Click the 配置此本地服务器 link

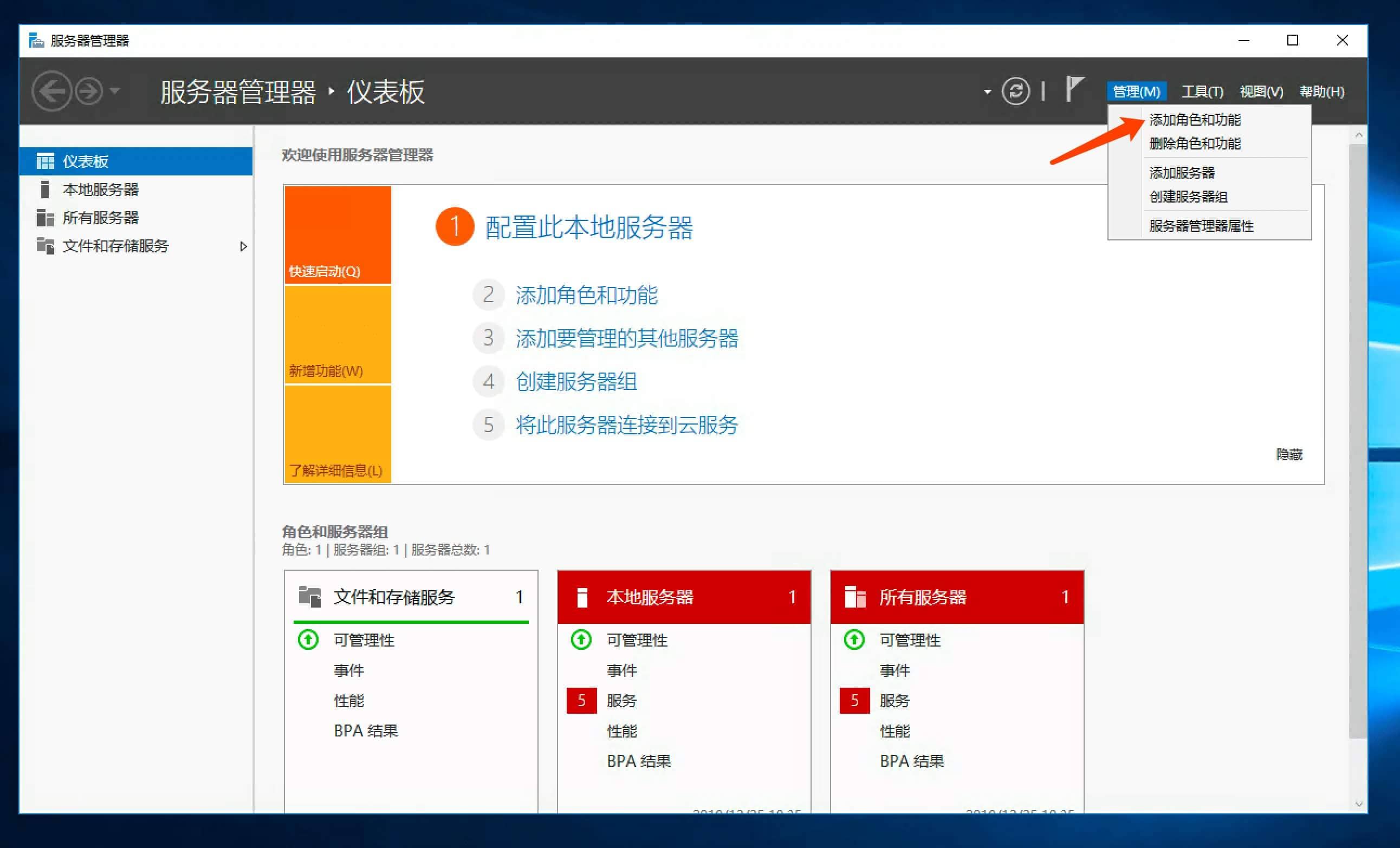[x=588, y=227]
